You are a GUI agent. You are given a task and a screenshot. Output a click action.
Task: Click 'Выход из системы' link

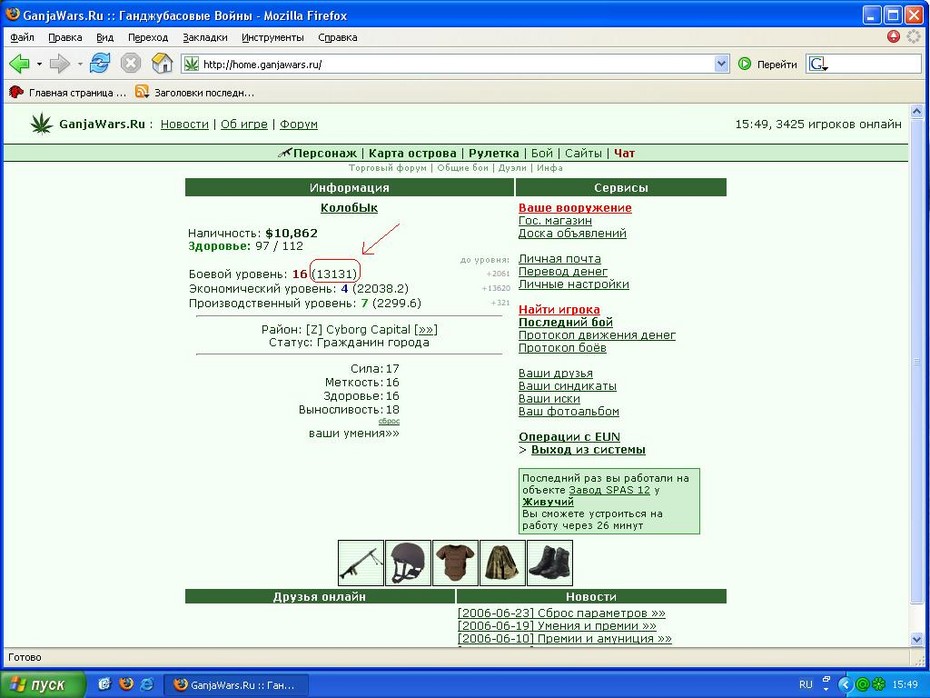[588, 449]
